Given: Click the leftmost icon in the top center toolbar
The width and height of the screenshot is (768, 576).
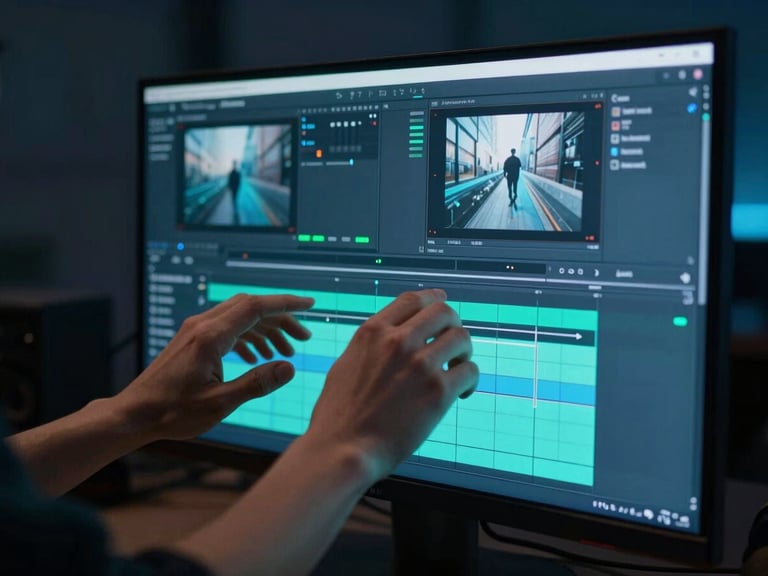Looking at the screenshot, I should (339, 95).
